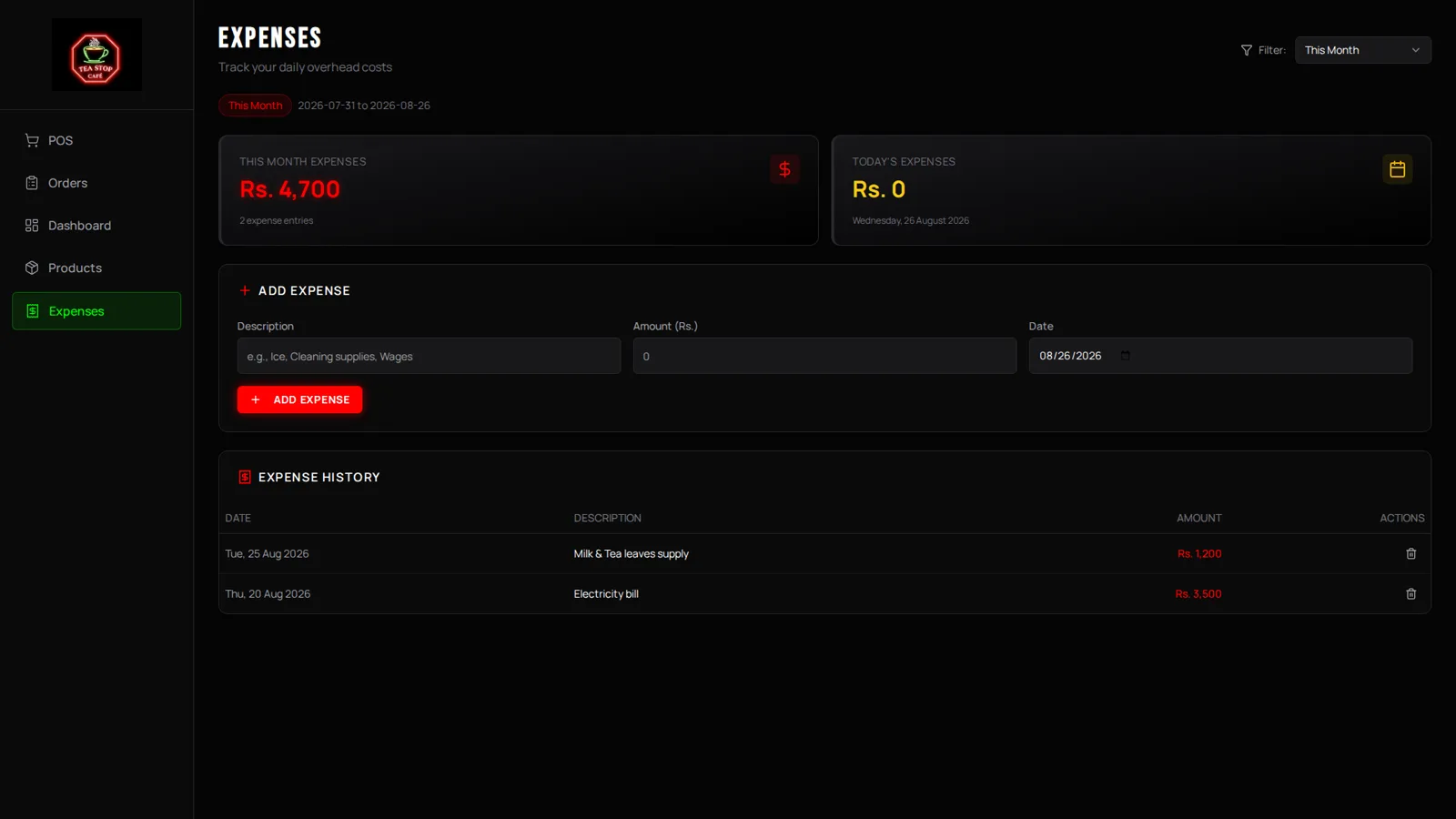
Task: Open the Products section
Action: point(96,268)
